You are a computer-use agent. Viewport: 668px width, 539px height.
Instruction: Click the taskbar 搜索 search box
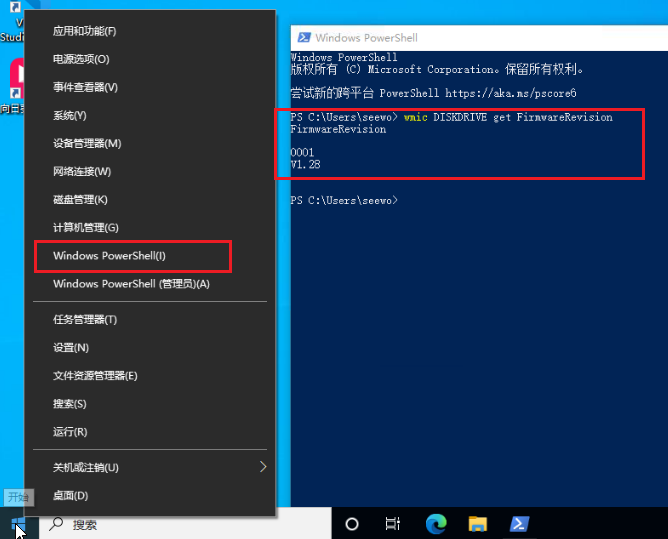[x=185, y=524]
